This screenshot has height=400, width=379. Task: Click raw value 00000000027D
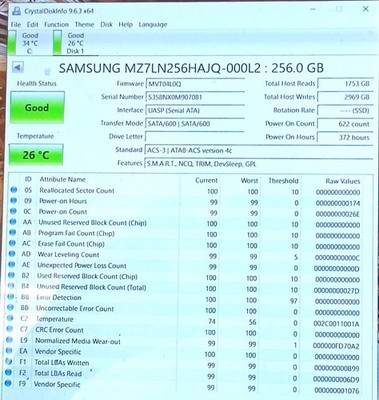click(x=337, y=291)
